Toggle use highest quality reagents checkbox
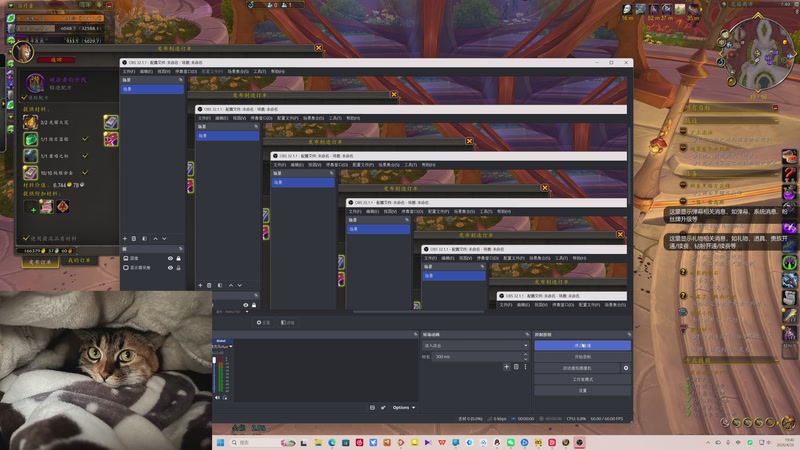 coord(26,238)
